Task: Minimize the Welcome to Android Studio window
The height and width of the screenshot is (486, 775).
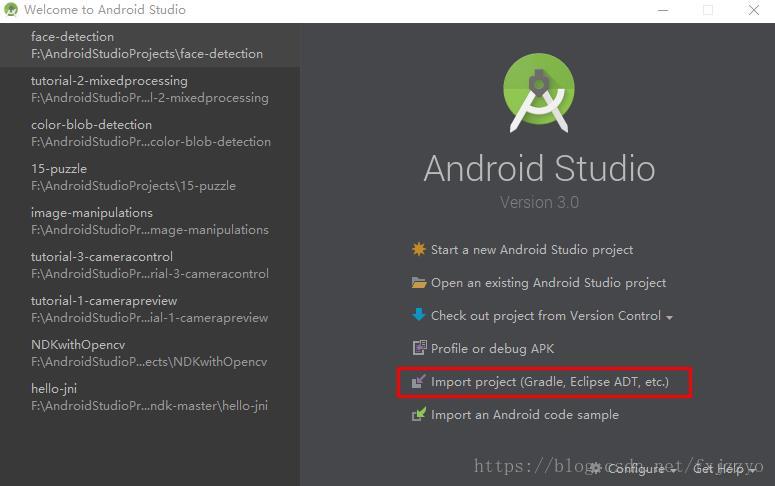Action: point(663,10)
